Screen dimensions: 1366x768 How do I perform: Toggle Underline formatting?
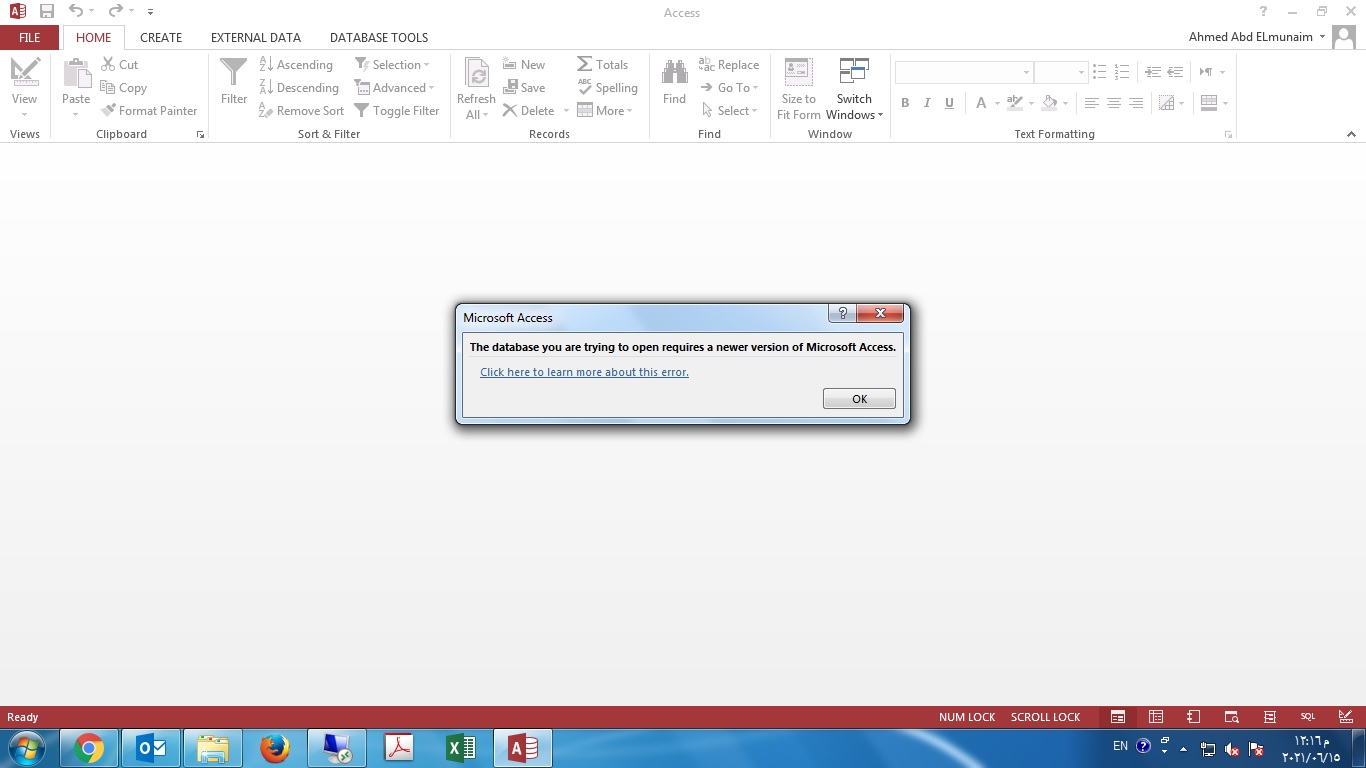pyautogui.click(x=949, y=103)
